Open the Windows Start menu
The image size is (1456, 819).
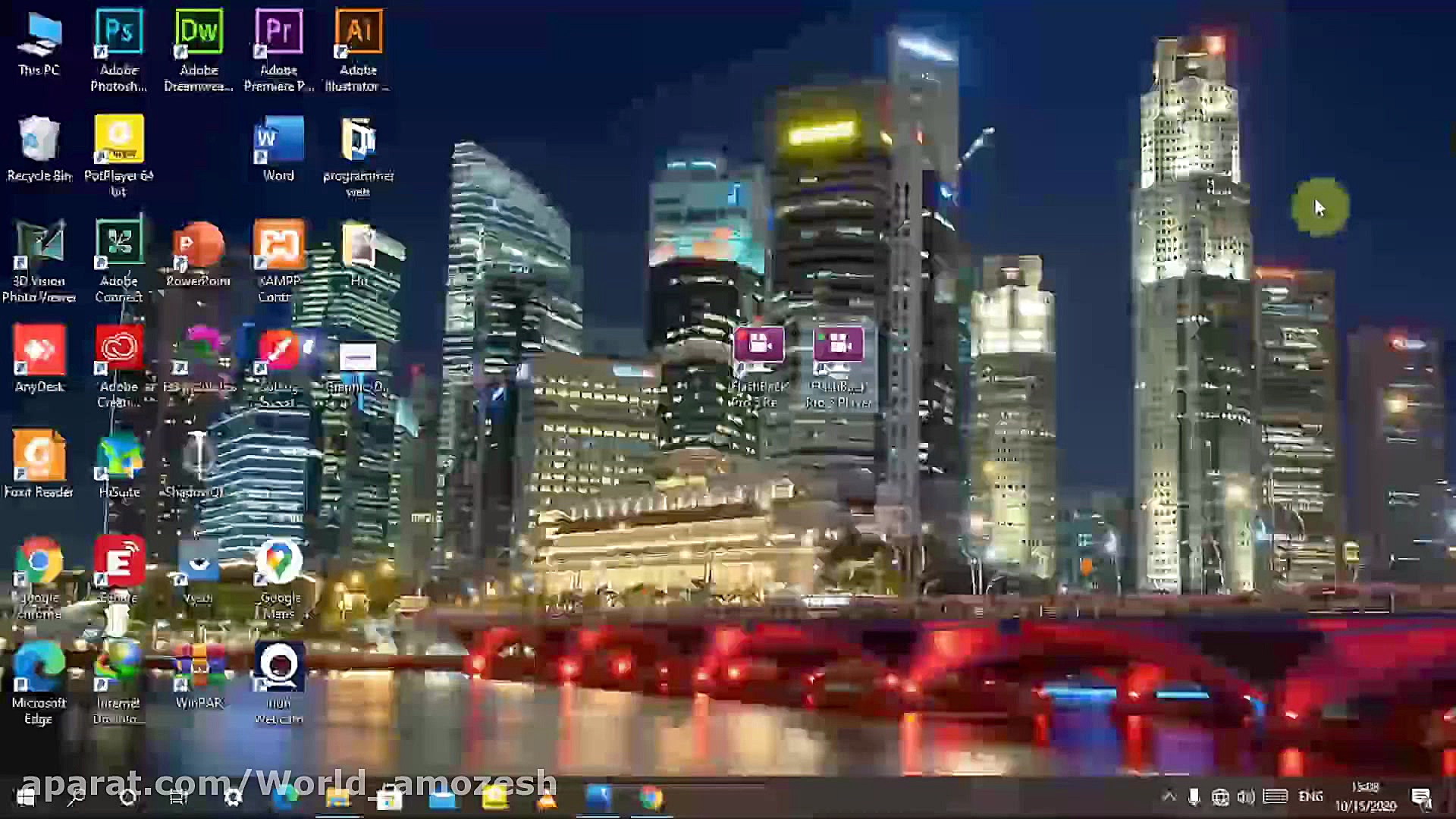click(25, 797)
